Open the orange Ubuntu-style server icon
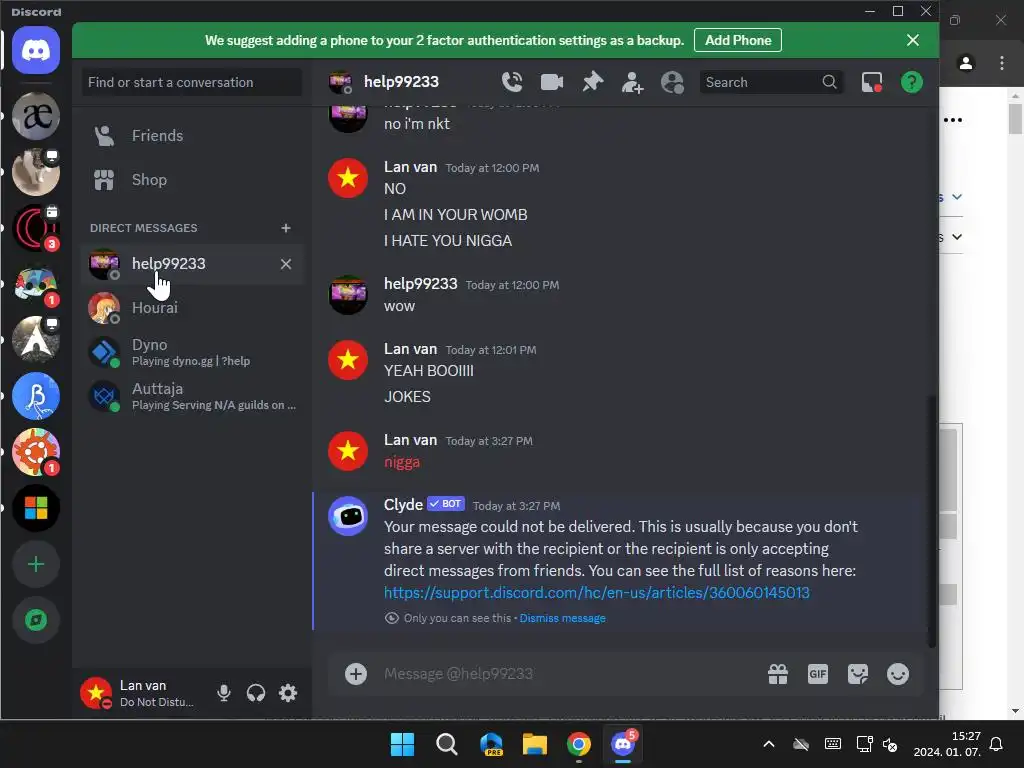 click(x=36, y=452)
